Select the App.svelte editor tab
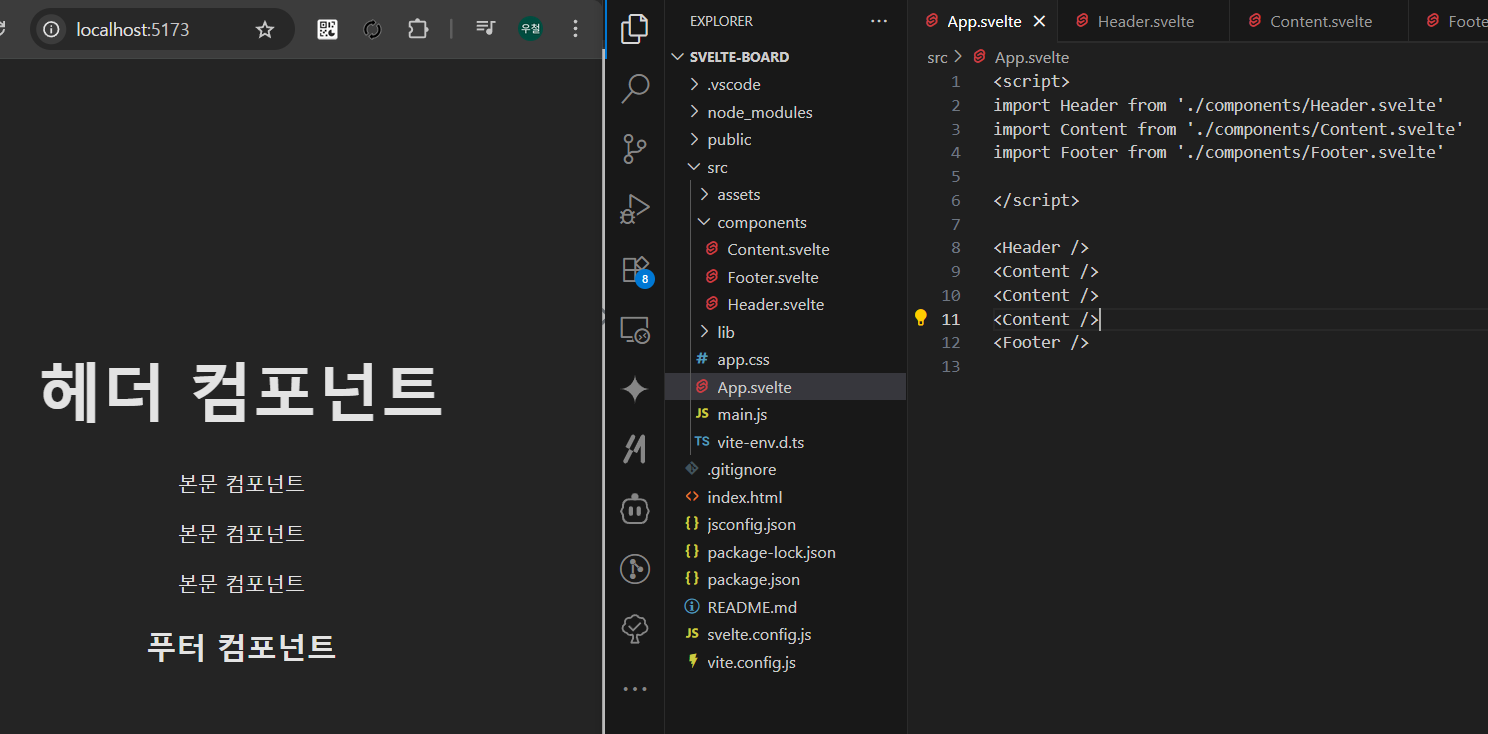The width and height of the screenshot is (1488, 734). [984, 21]
